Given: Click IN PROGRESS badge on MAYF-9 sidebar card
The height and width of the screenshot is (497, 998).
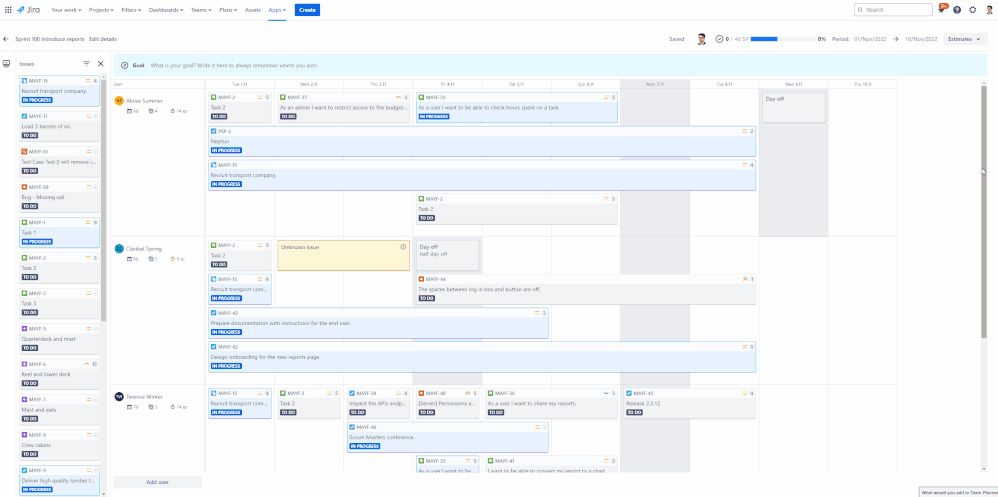Looking at the screenshot, I should point(37,489).
